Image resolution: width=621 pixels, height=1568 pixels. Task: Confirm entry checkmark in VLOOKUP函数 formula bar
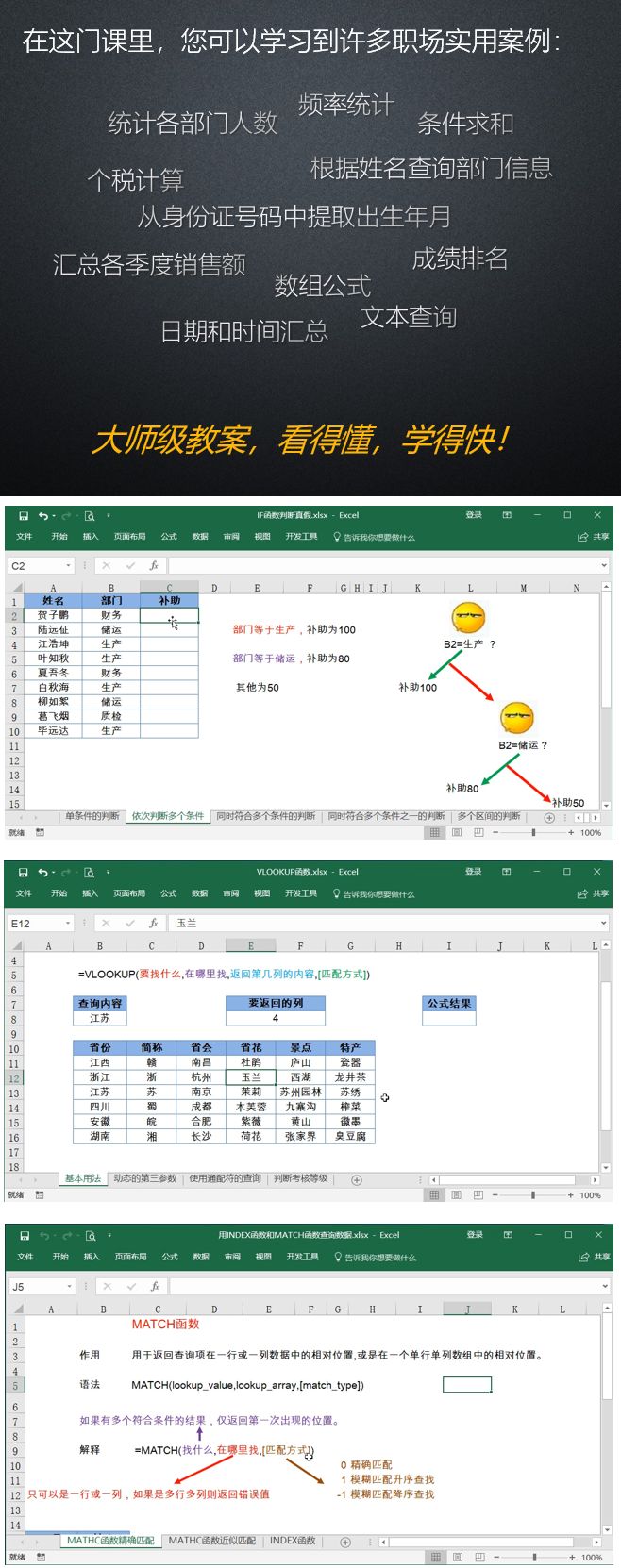tap(130, 923)
